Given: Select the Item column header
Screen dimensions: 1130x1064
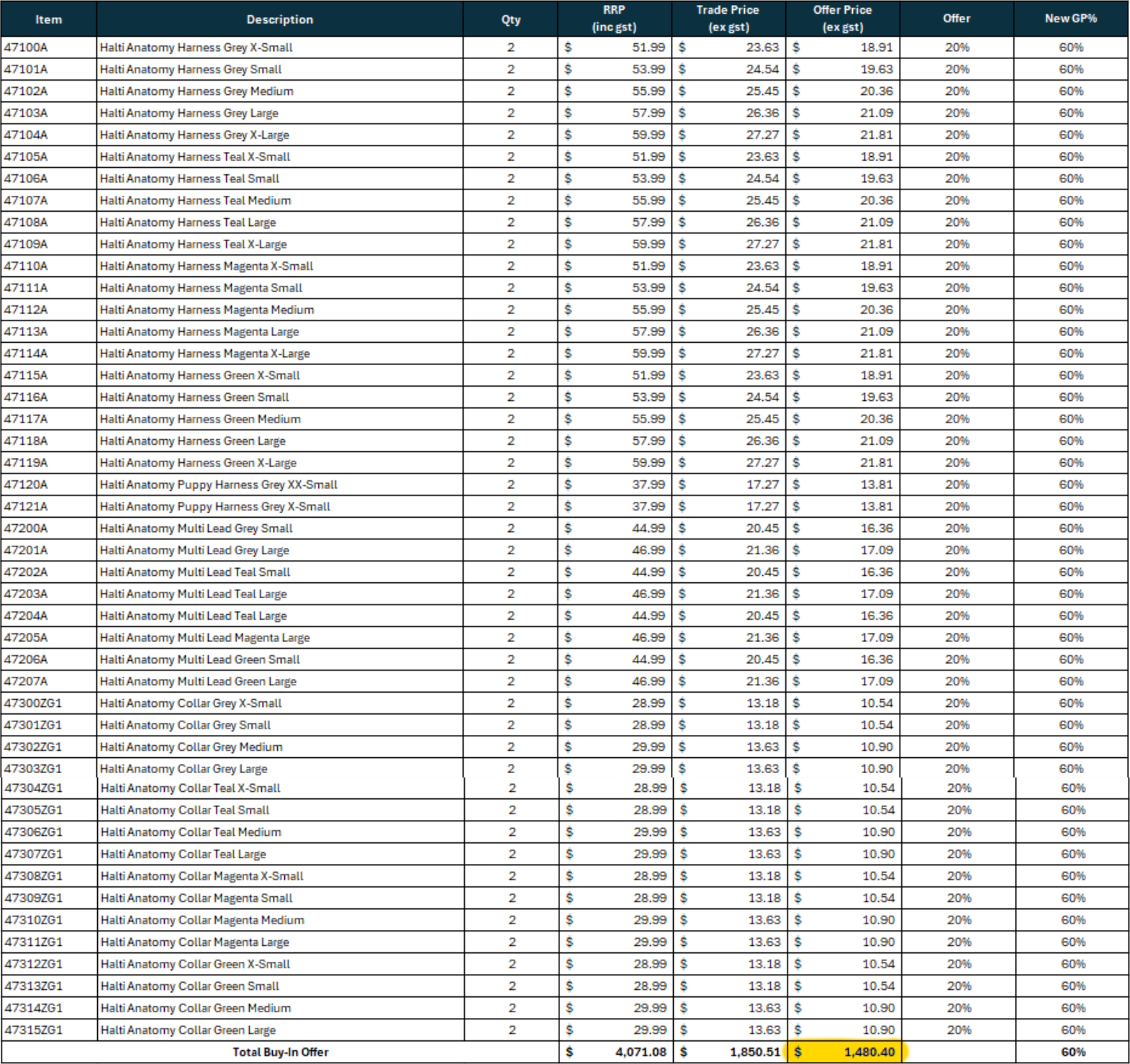Looking at the screenshot, I should tap(49, 19).
